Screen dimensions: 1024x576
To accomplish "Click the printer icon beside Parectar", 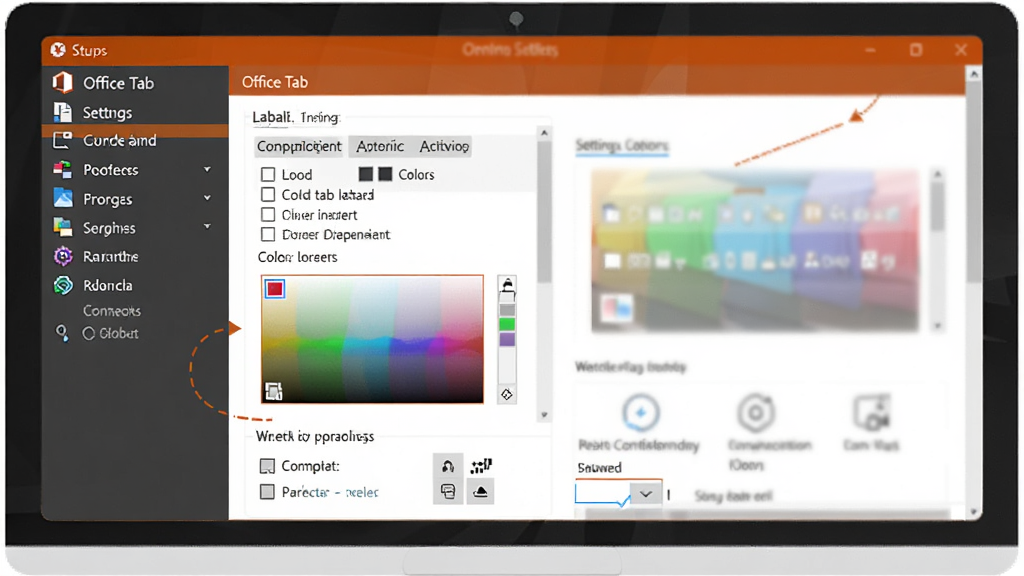I will pos(448,492).
